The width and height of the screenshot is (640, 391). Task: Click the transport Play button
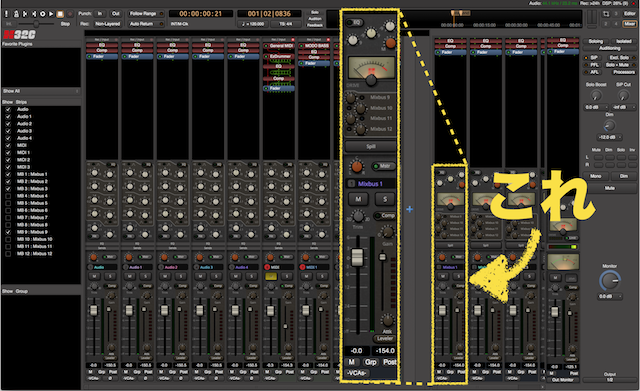(51, 14)
